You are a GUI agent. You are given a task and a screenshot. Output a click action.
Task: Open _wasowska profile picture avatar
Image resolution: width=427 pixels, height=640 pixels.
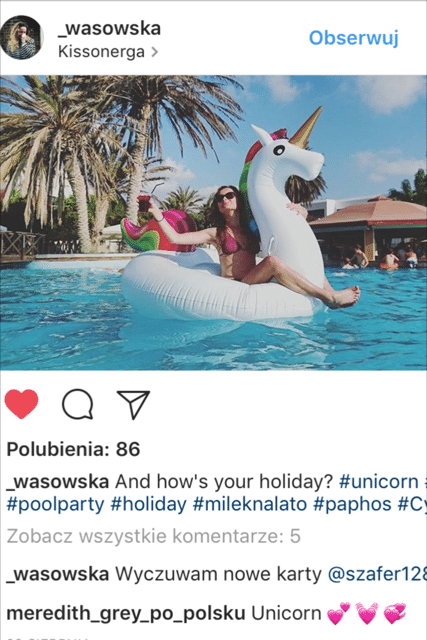(21, 38)
